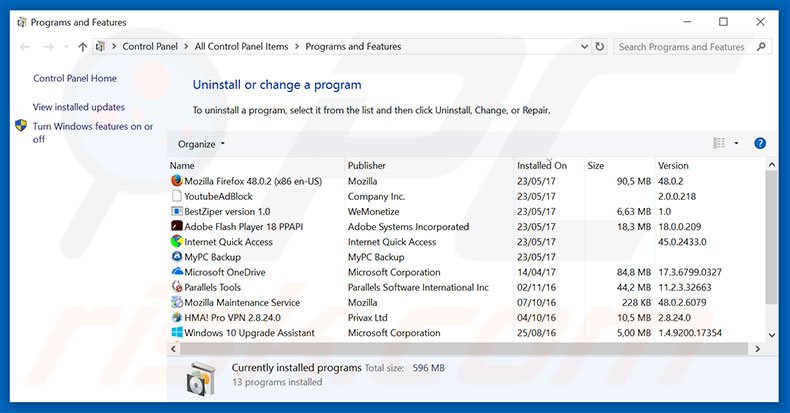Open Control Panel Home link
Viewport: 790px width, 413px height.
pyautogui.click(x=75, y=78)
